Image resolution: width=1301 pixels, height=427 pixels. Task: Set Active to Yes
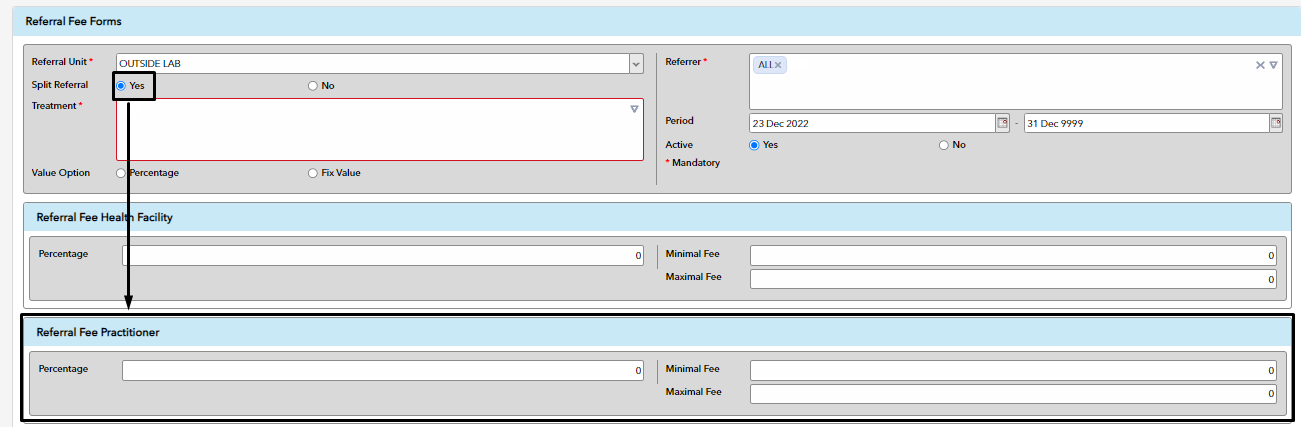(x=754, y=145)
